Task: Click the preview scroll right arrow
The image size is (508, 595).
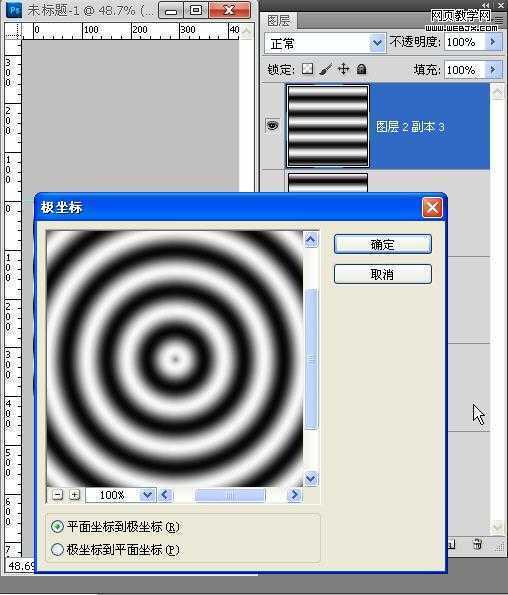Action: [x=294, y=495]
